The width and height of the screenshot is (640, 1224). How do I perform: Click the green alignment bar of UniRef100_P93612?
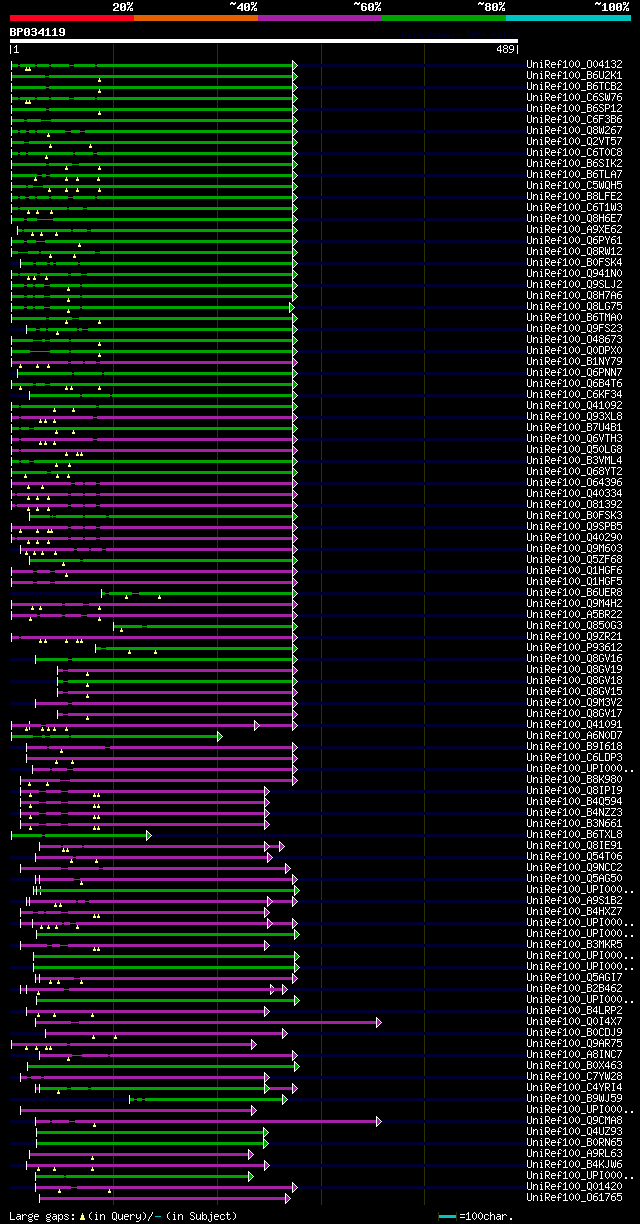click(196, 648)
